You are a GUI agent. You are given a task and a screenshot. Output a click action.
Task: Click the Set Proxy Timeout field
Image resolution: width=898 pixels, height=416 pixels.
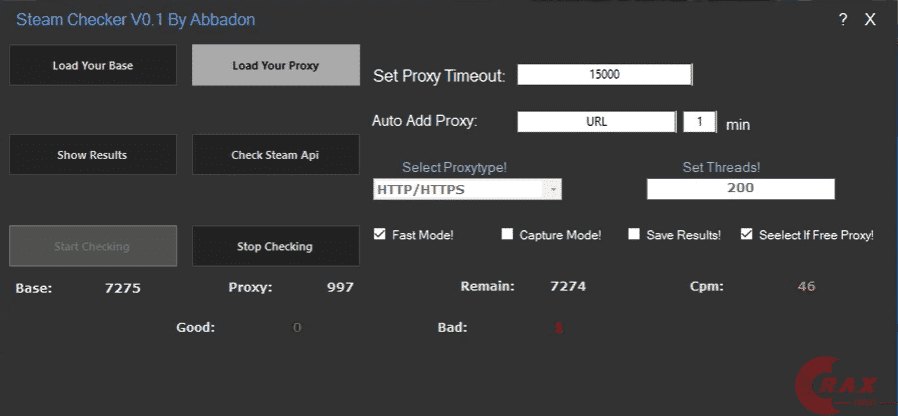click(604, 75)
